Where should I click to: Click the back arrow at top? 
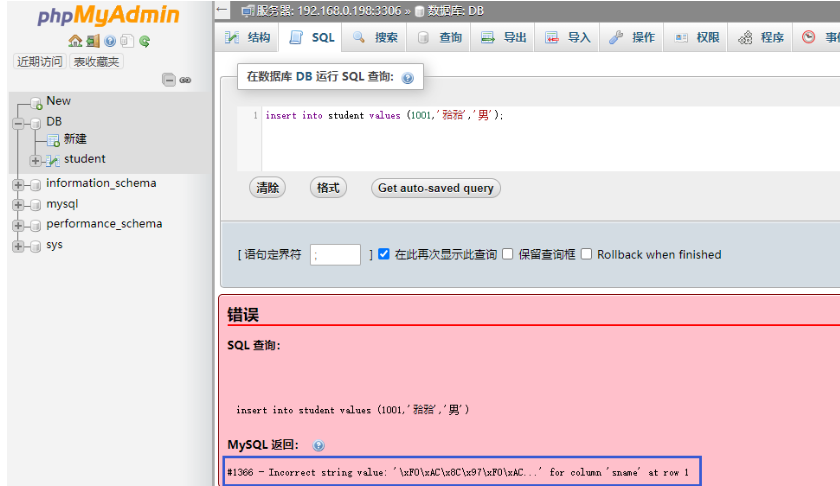[x=222, y=10]
